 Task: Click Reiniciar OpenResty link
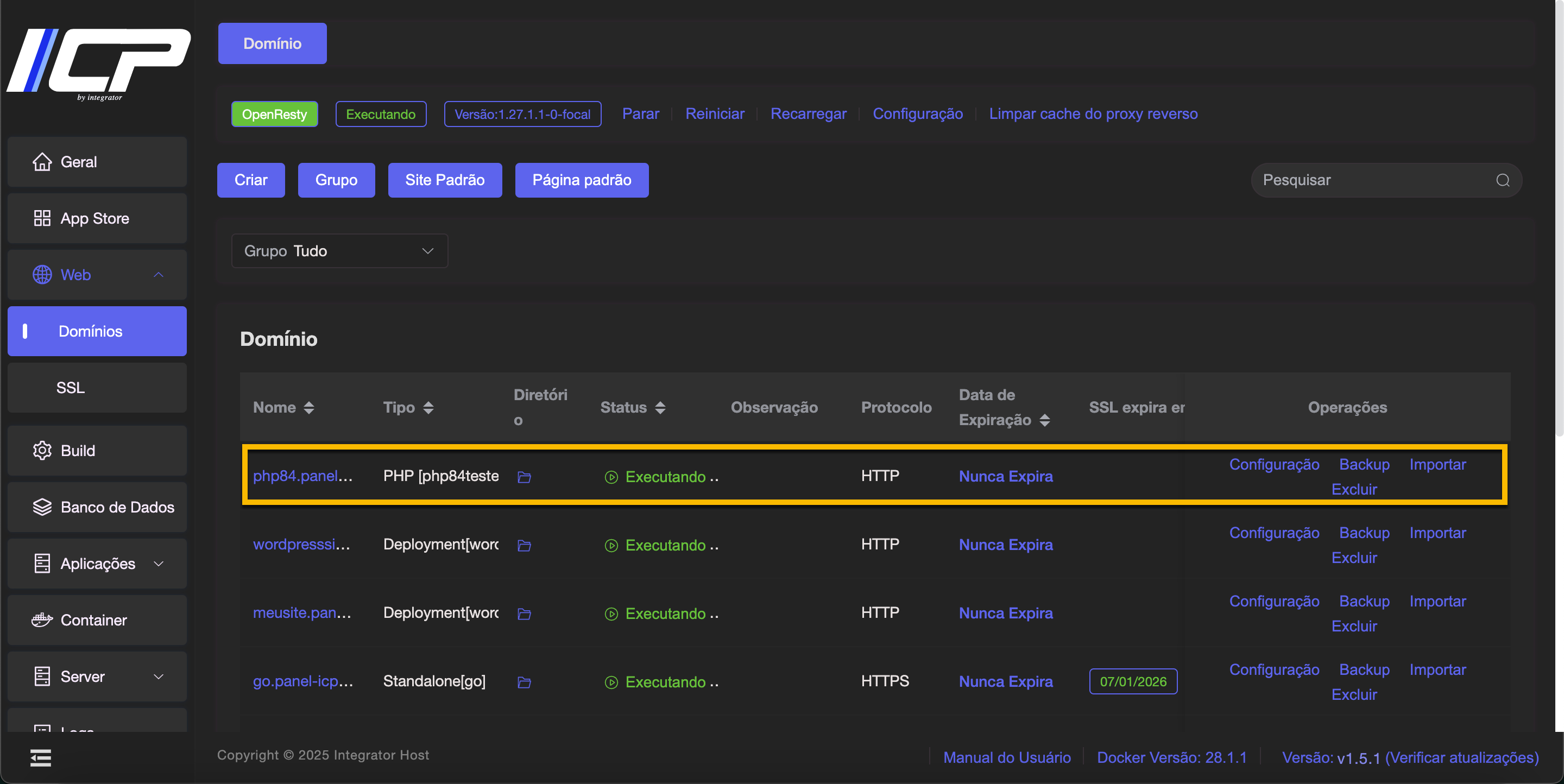coord(714,113)
